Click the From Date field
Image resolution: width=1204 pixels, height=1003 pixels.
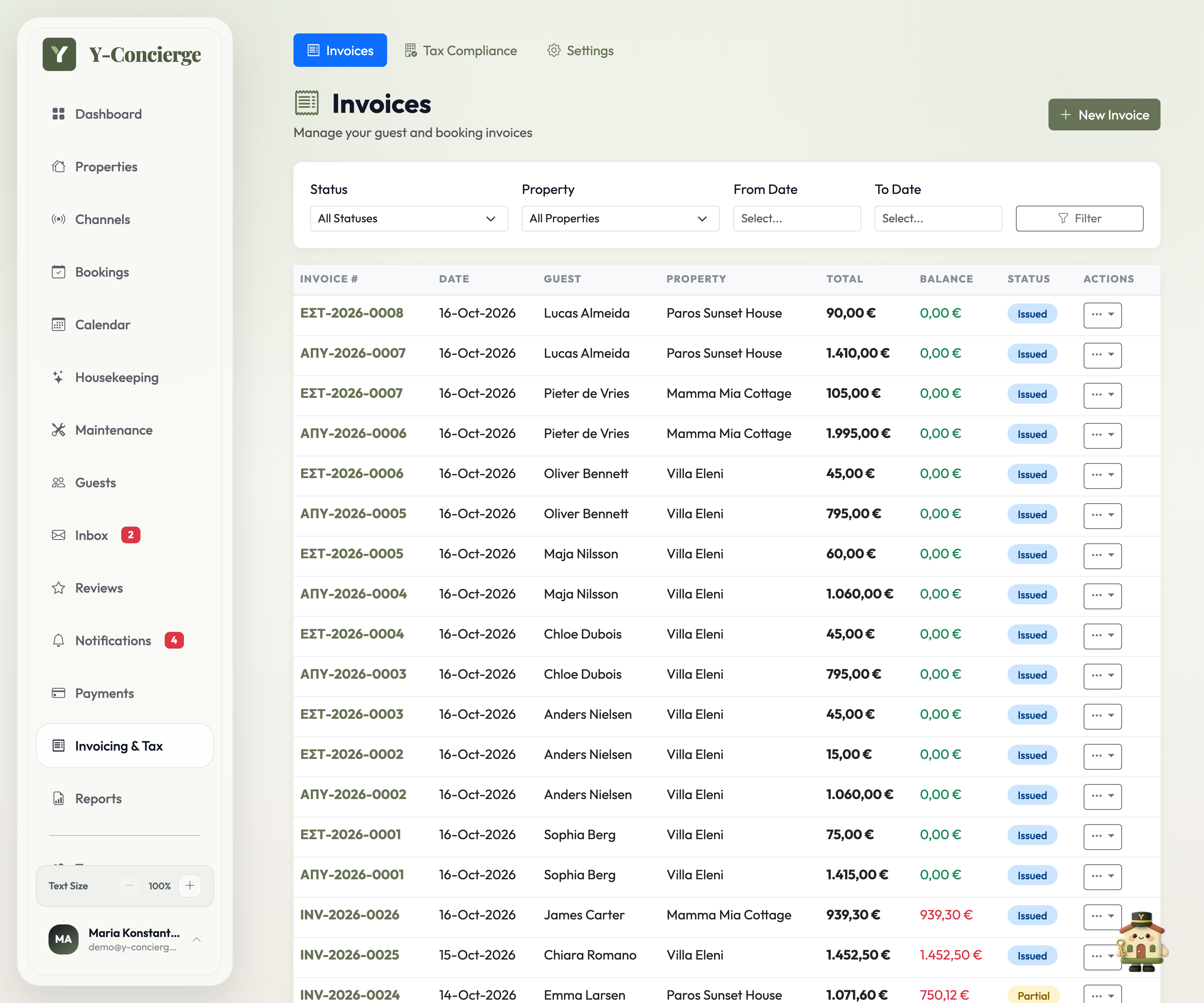pyautogui.click(x=797, y=218)
